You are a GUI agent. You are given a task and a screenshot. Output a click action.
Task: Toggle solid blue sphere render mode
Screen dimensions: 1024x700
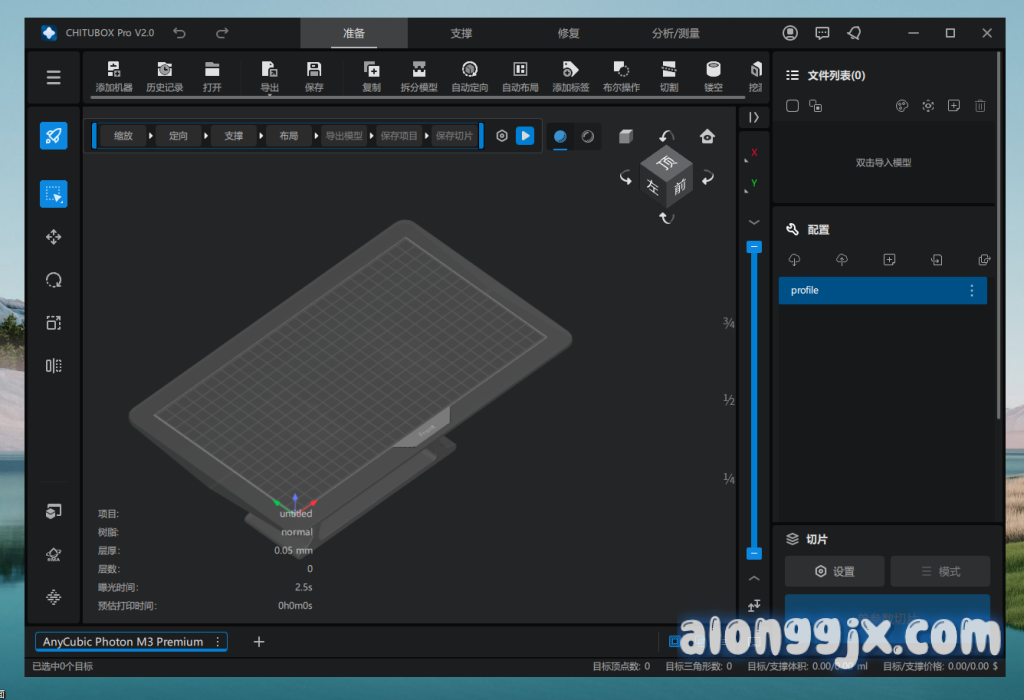(560, 136)
